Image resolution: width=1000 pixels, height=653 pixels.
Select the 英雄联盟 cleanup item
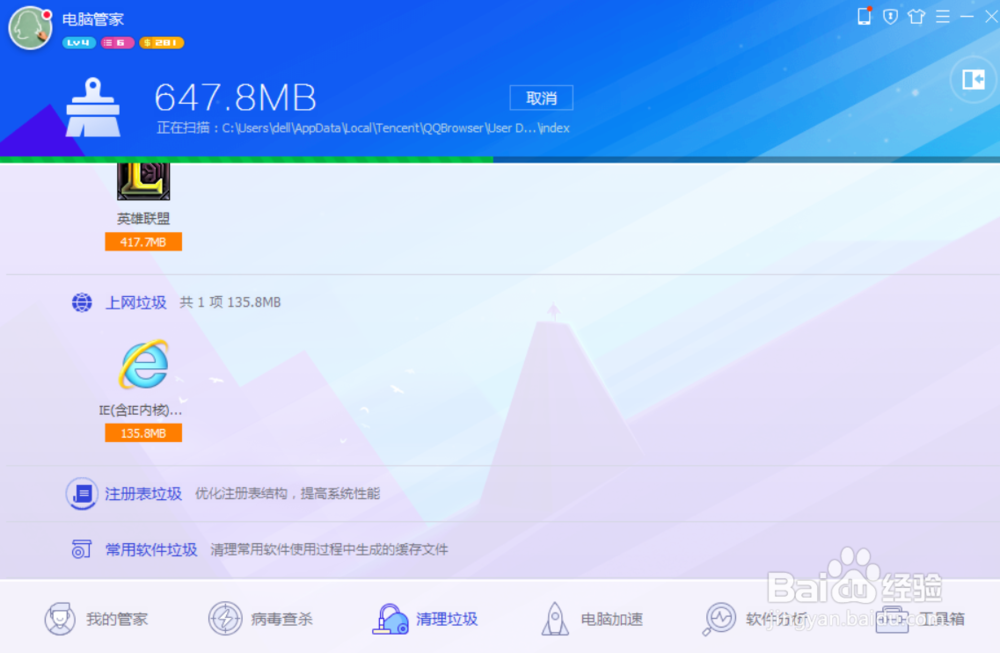(142, 185)
